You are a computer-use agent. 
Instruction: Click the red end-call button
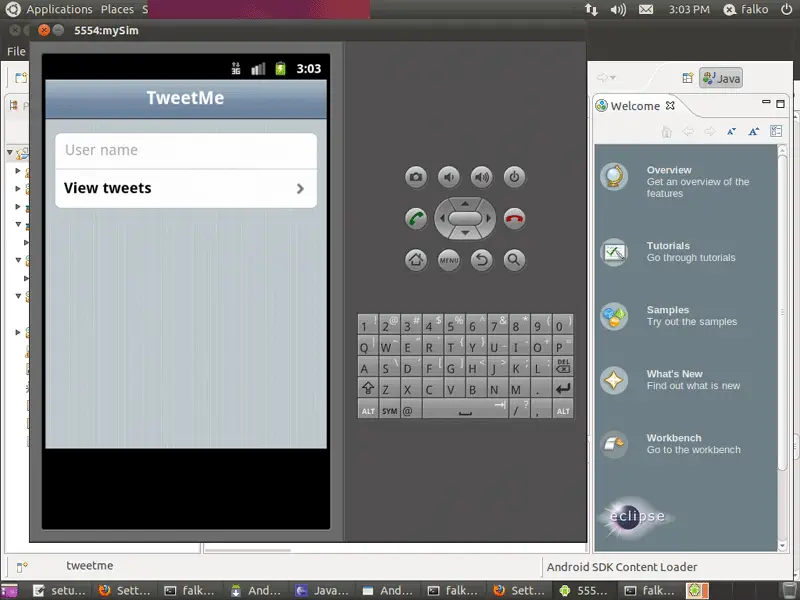click(x=514, y=219)
